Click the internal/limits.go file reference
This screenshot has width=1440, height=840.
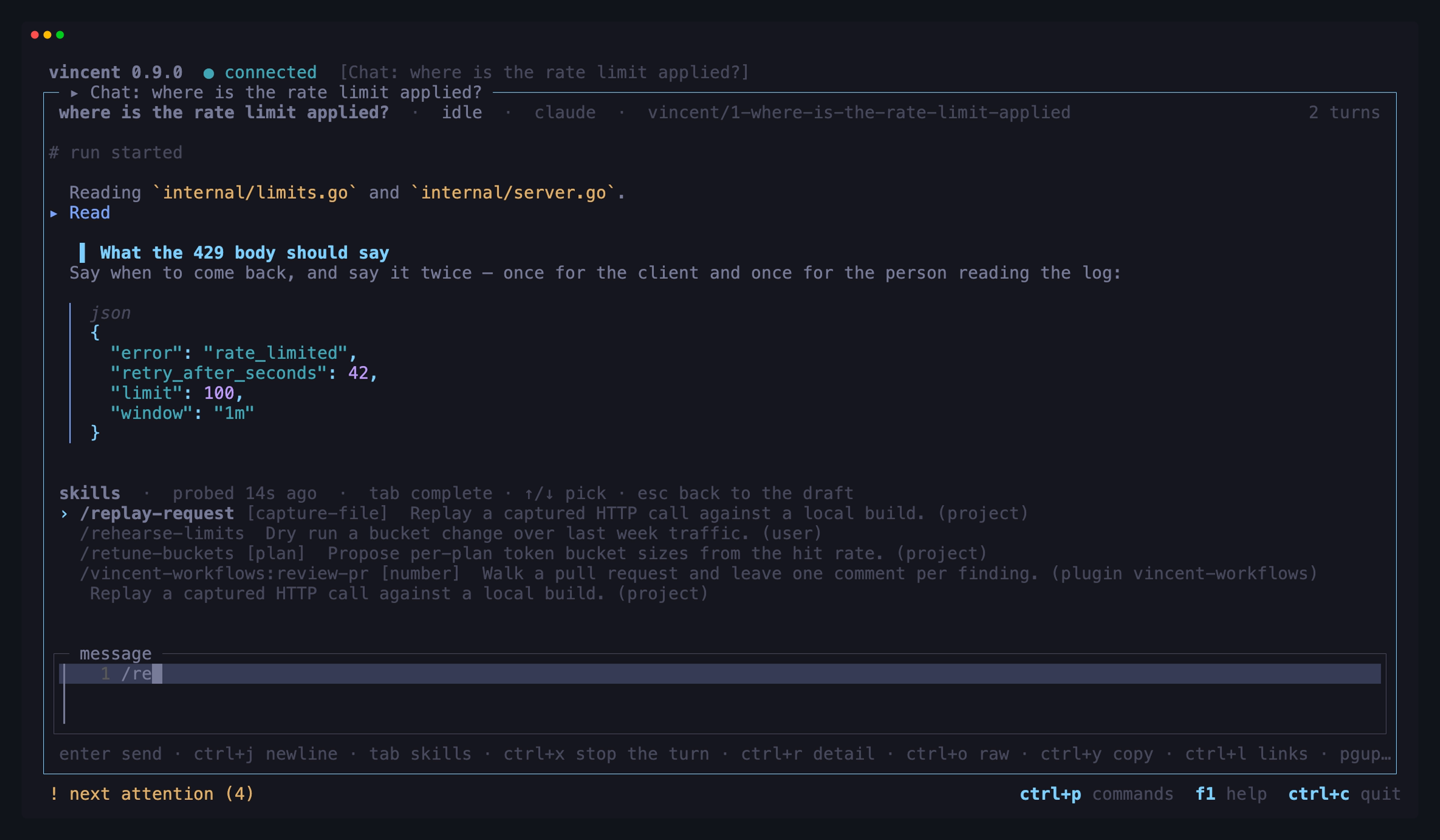256,193
